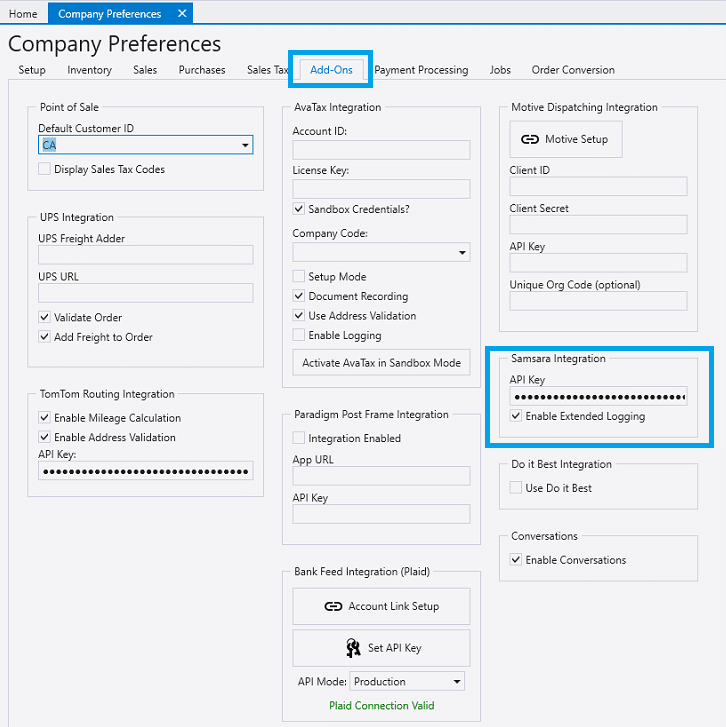Viewport: 726px width, 727px height.
Task: Open the Default Customer ID dropdown
Action: (x=245, y=146)
